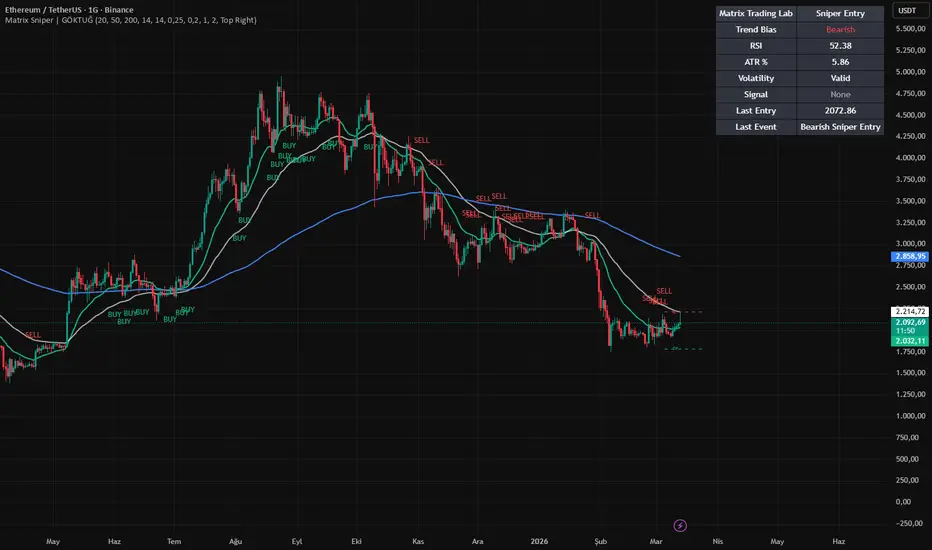Click the 'Eyl' month on time axis
The width and height of the screenshot is (932, 550).
tap(297, 541)
